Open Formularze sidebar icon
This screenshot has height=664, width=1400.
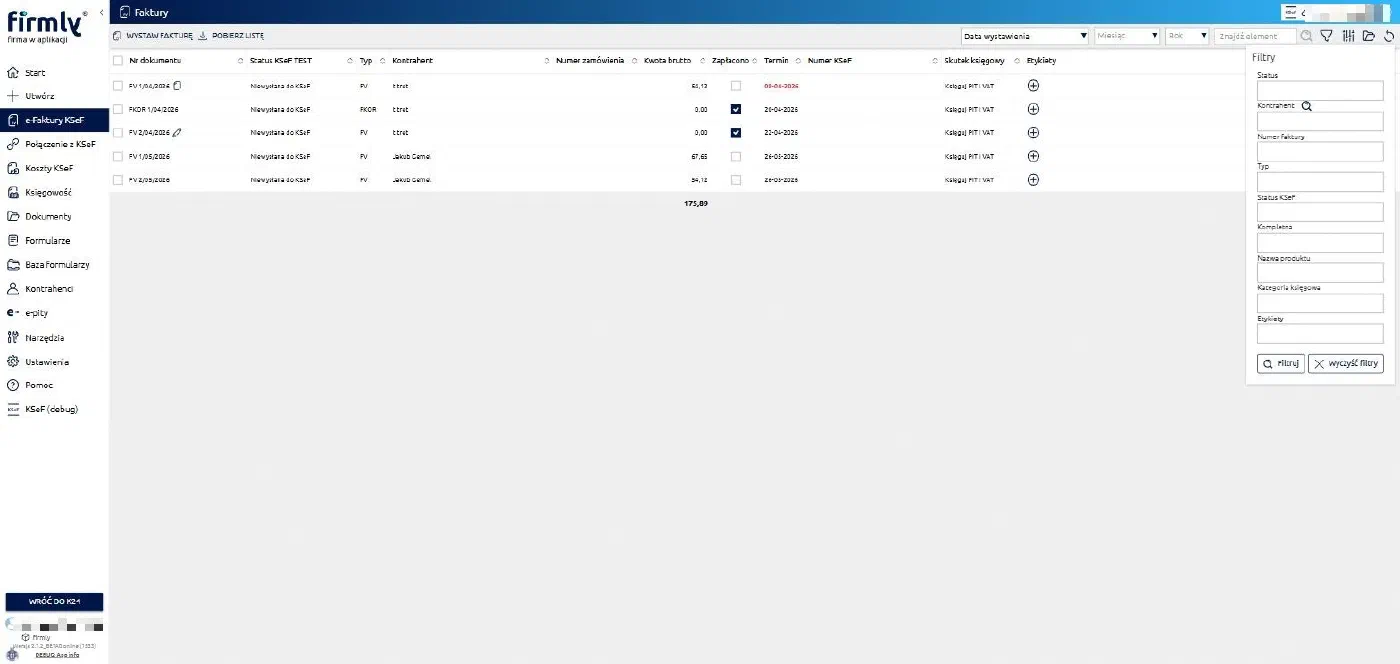click(13, 240)
